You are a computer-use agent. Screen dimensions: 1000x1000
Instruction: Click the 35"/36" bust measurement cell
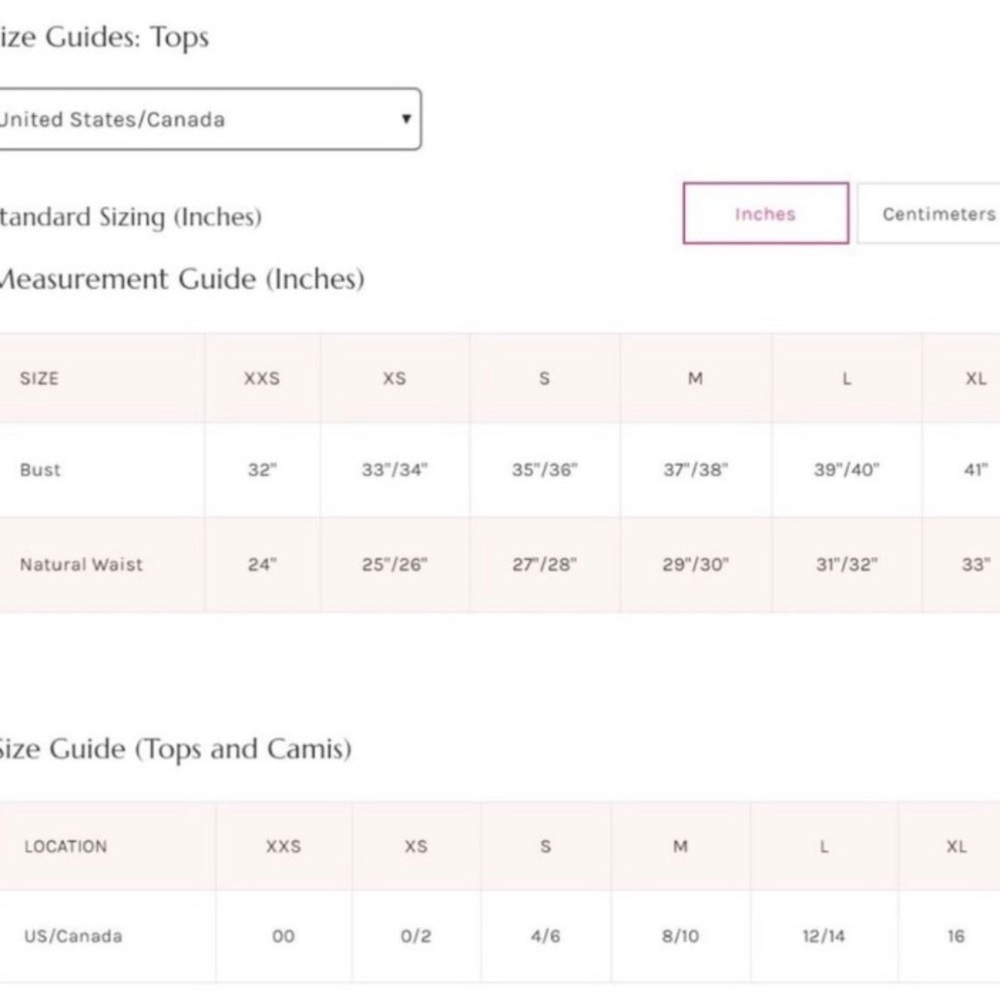pos(545,470)
